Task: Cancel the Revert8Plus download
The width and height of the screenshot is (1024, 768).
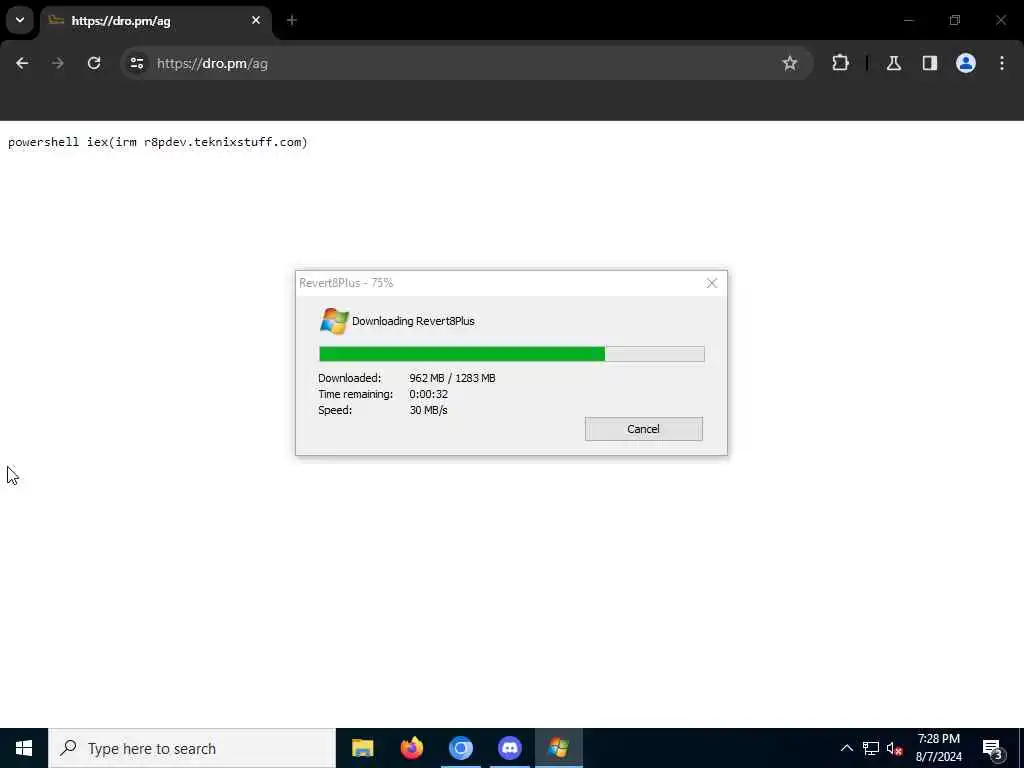Action: (643, 429)
